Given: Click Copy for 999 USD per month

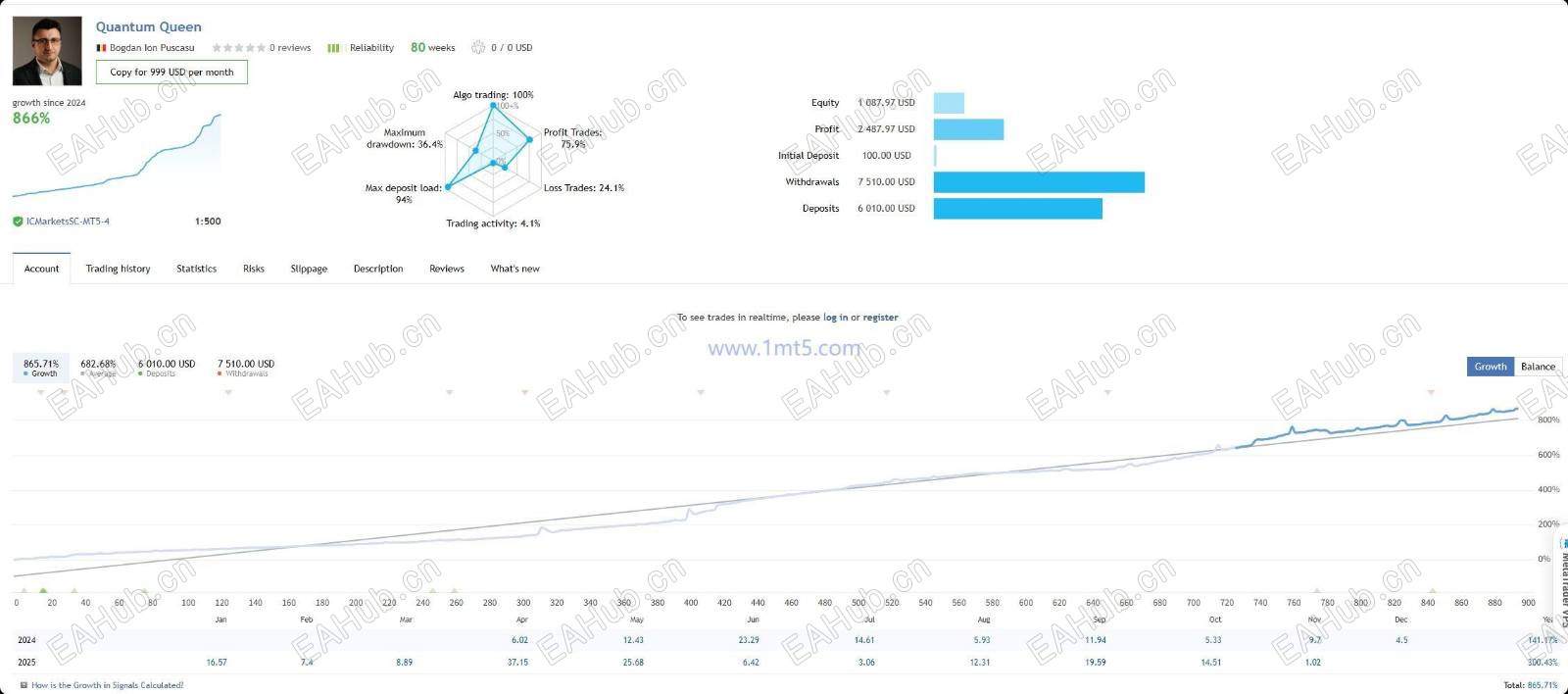Looking at the screenshot, I should (x=171, y=72).
